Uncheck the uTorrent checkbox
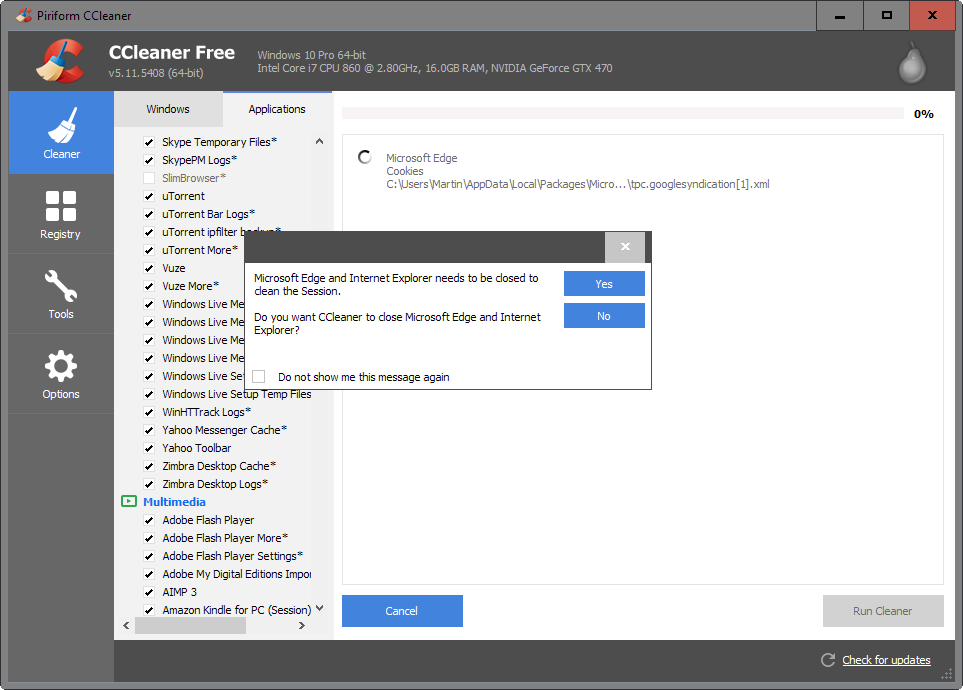This screenshot has width=963, height=690. [x=149, y=196]
